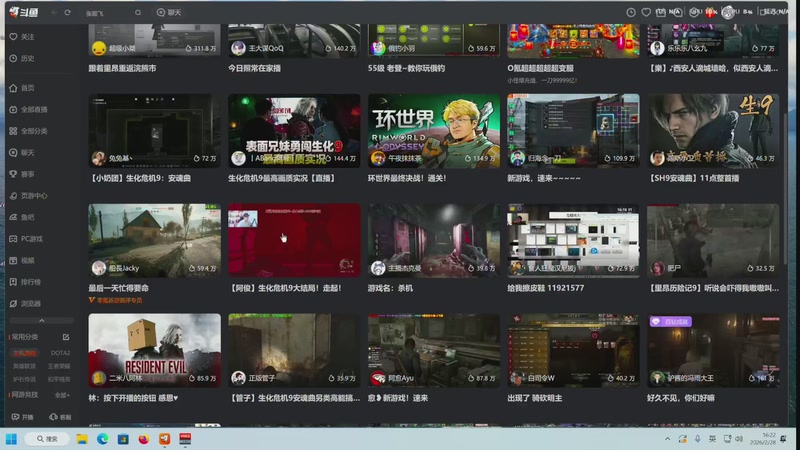The height and width of the screenshot is (450, 800).
Task: Open watch history clock icon in top right
Action: pyautogui.click(x=631, y=12)
